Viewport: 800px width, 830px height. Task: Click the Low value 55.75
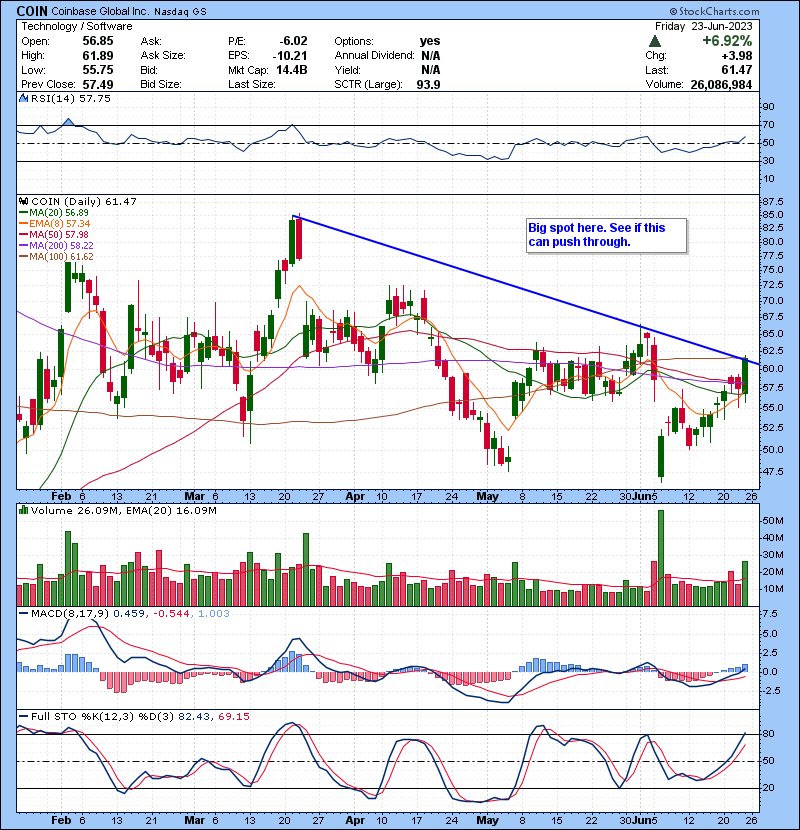point(97,70)
